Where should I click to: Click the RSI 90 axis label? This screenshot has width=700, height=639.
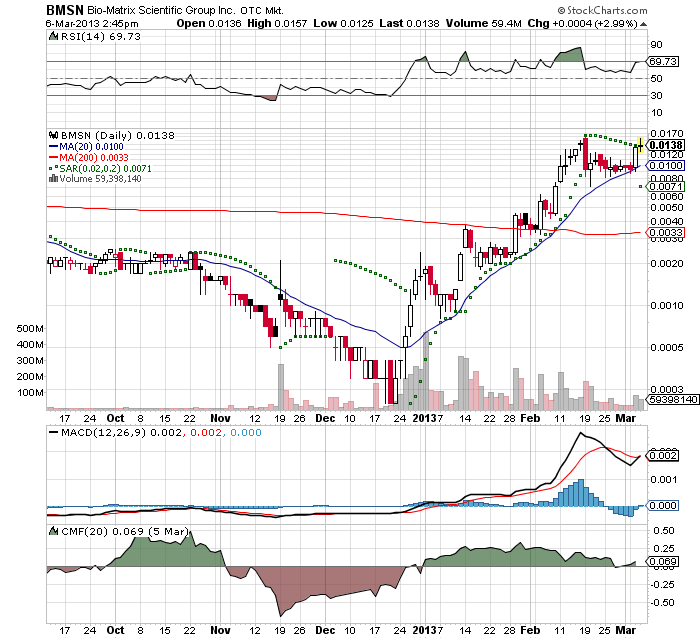pyautogui.click(x=657, y=45)
